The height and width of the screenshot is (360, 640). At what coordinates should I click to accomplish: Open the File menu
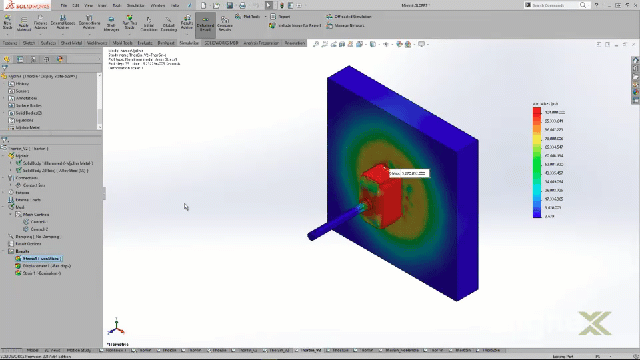tap(64, 5)
